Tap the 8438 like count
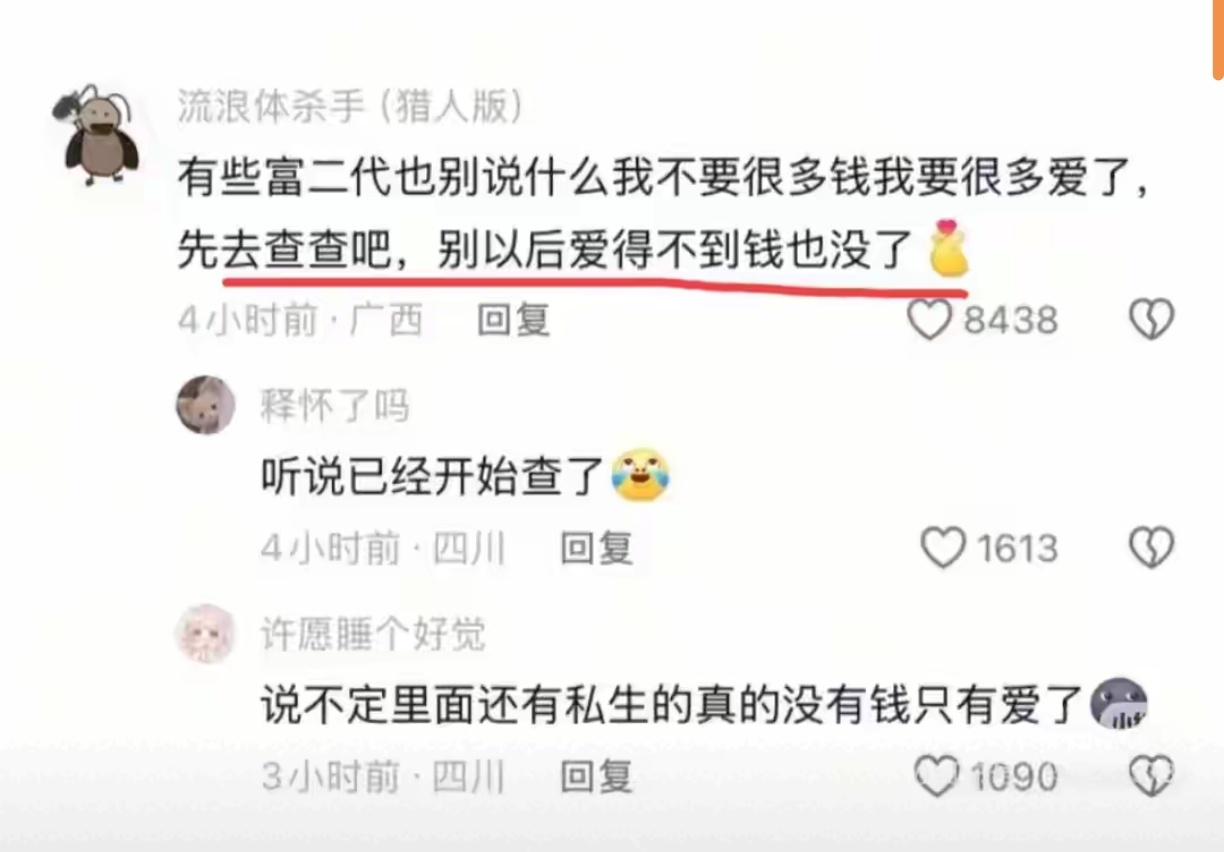The width and height of the screenshot is (1224, 852). 1010,320
